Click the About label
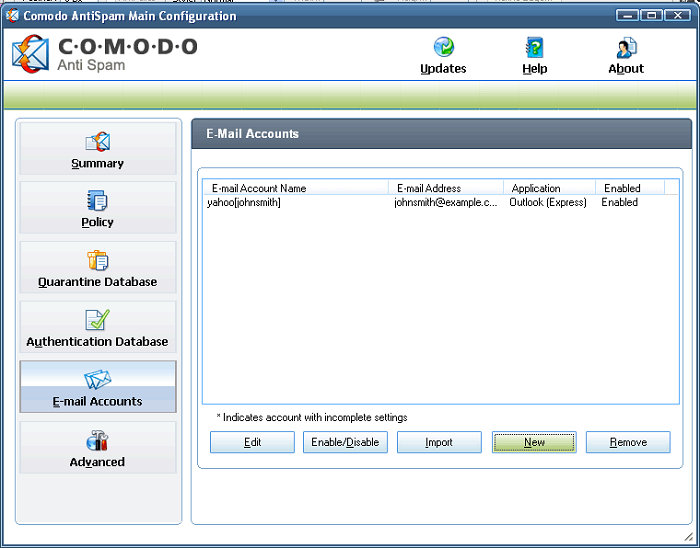 click(626, 69)
